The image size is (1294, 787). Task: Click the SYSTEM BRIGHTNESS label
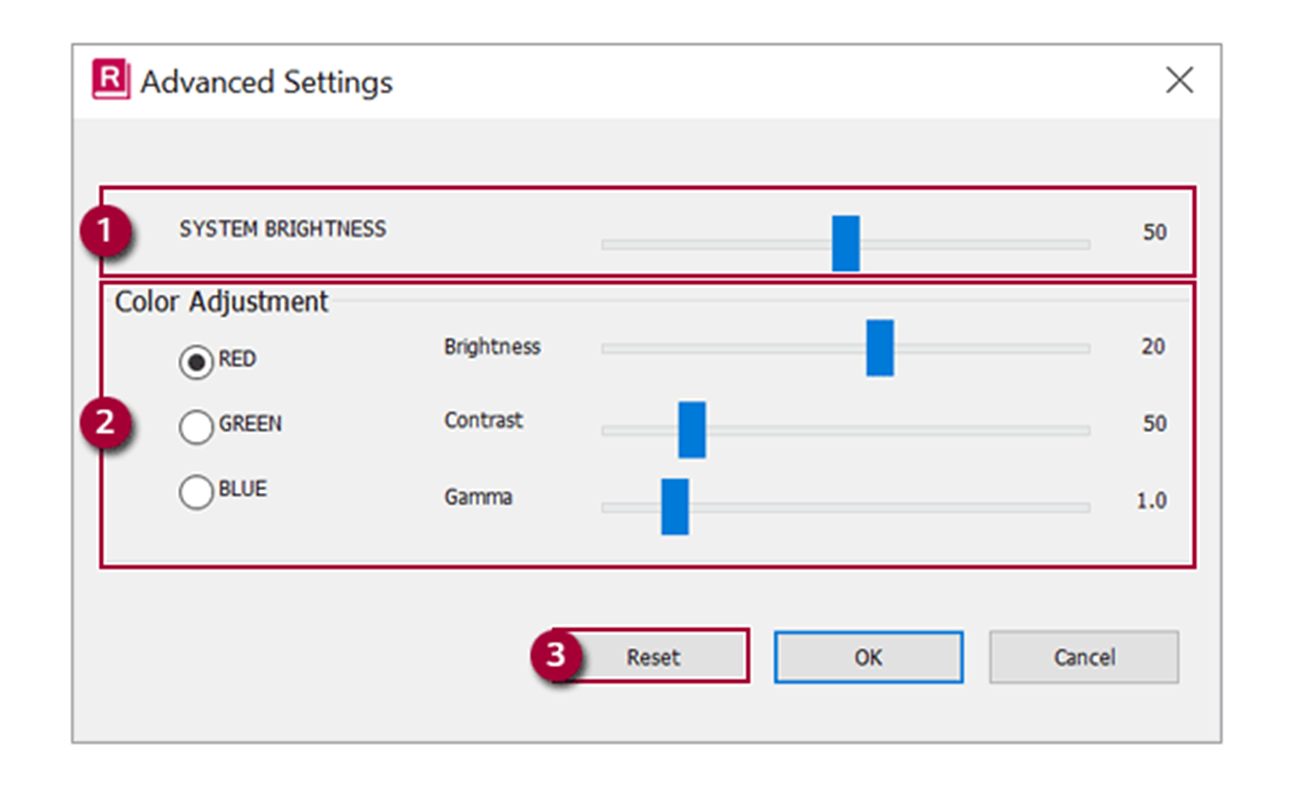point(281,229)
